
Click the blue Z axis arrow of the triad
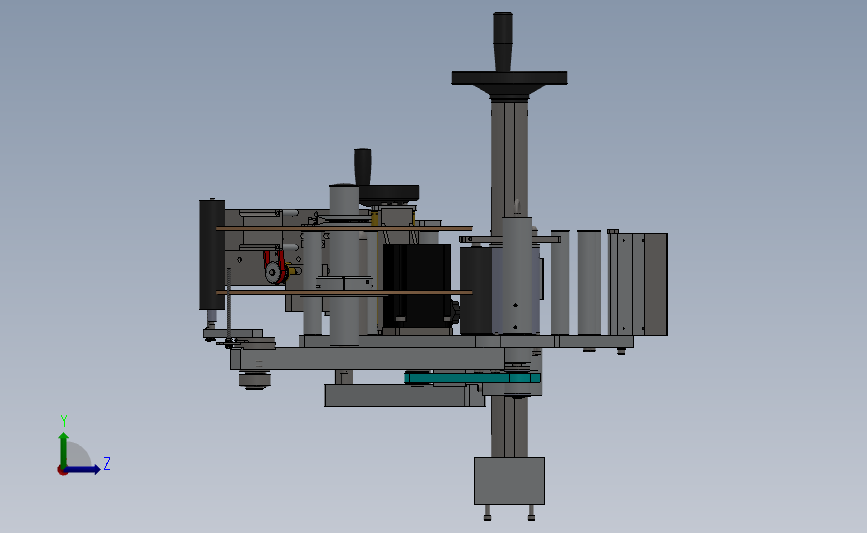coord(83,469)
